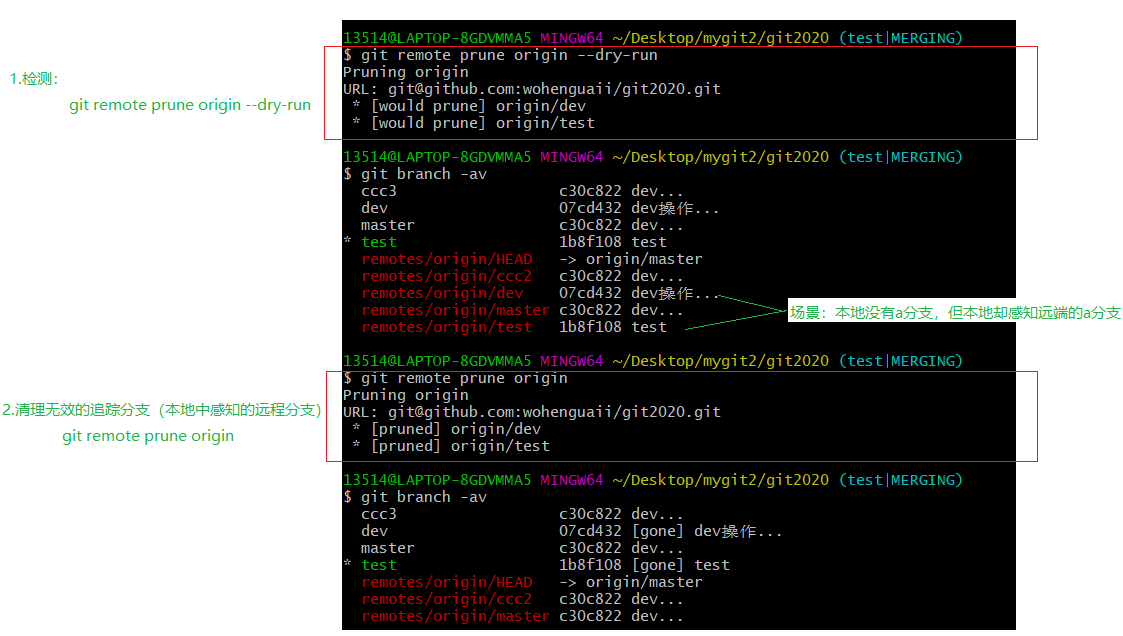Click the left green annotation ending in '--dry-run'
The image size is (1123, 636).
pos(189,105)
